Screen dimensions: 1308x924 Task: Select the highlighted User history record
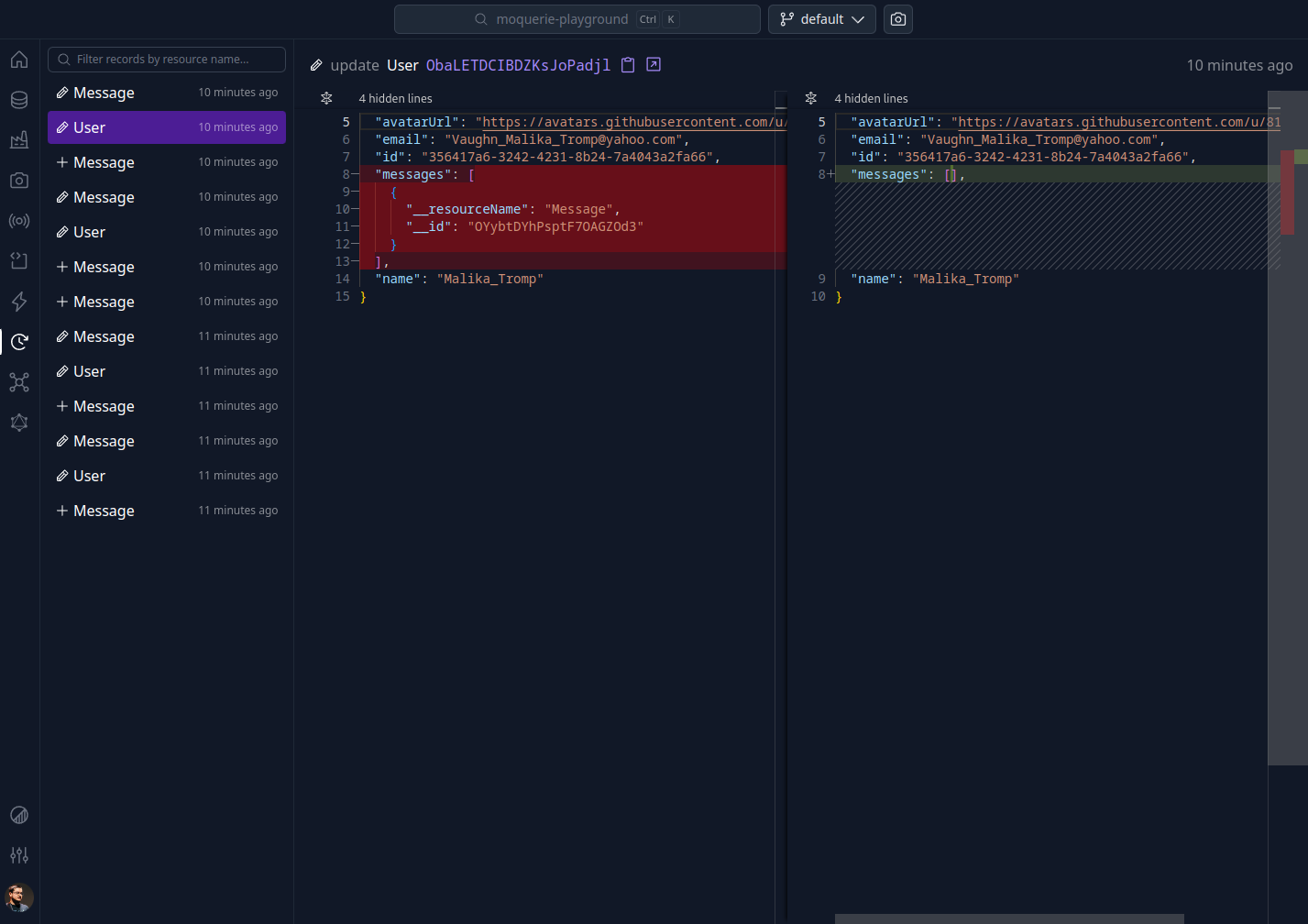click(167, 127)
